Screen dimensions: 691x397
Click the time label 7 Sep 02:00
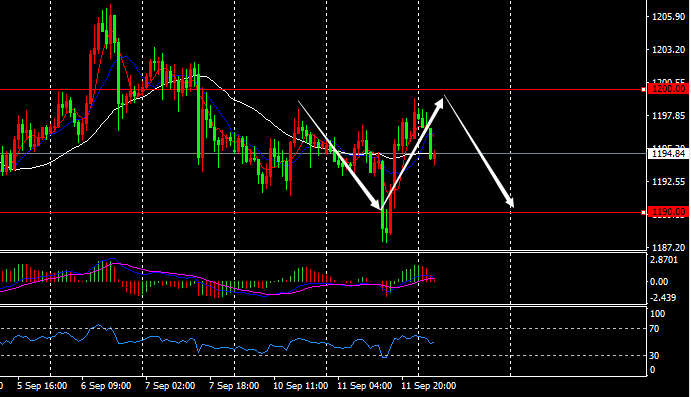pos(170,386)
